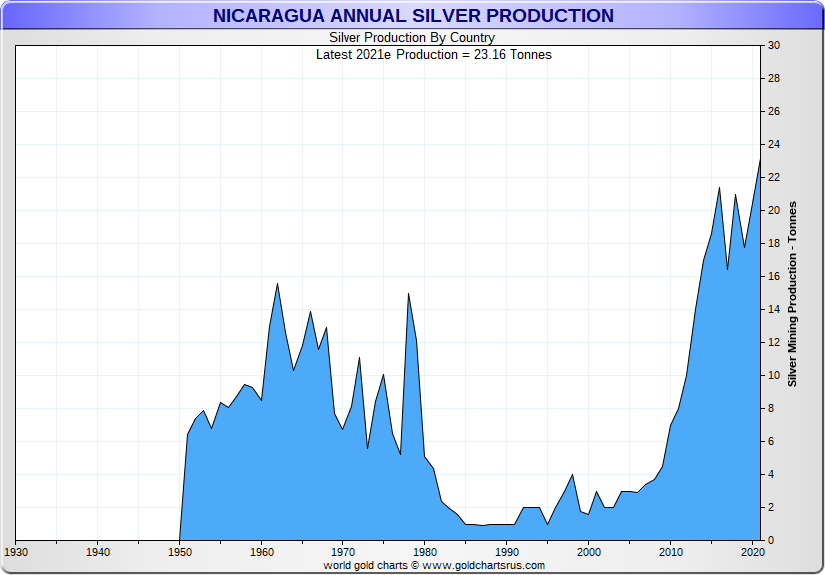Click the Nicaragua Annual Silver Production title
Image resolution: width=825 pixels, height=575 pixels.
[413, 16]
